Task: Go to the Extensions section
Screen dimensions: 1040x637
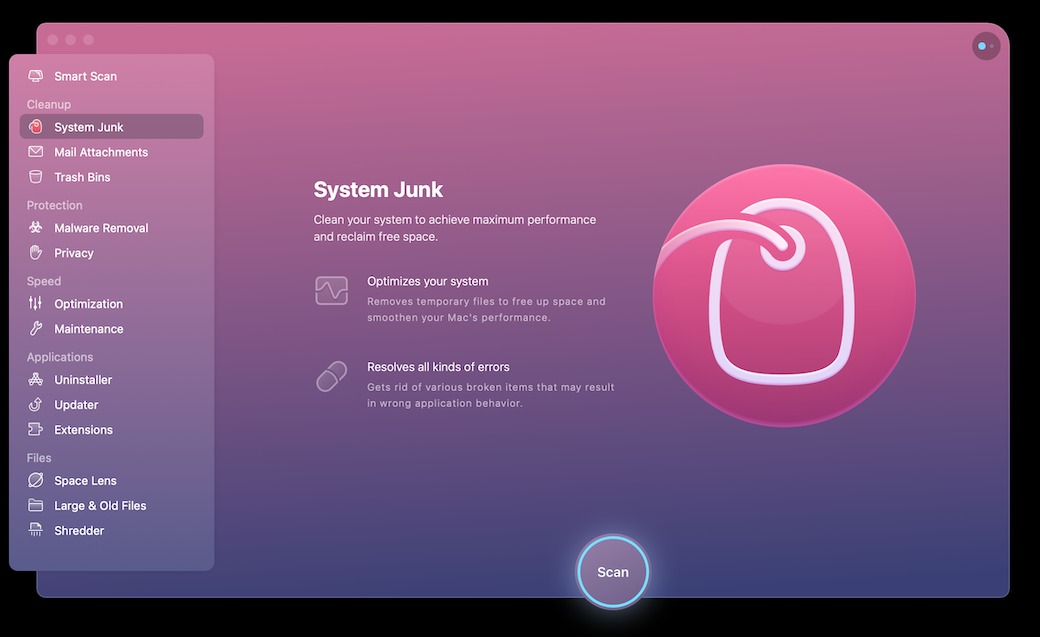Action: pos(83,430)
